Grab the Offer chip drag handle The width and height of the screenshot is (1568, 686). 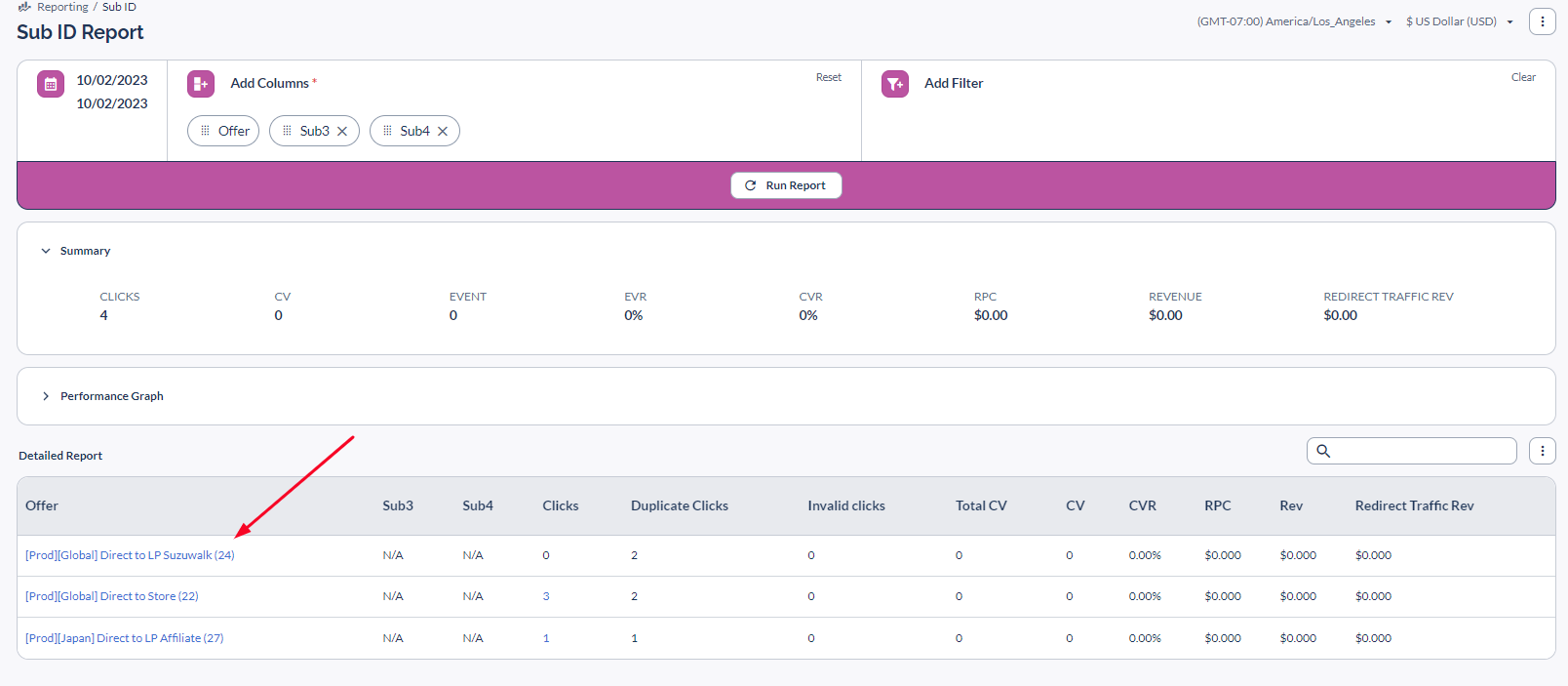[x=205, y=131]
